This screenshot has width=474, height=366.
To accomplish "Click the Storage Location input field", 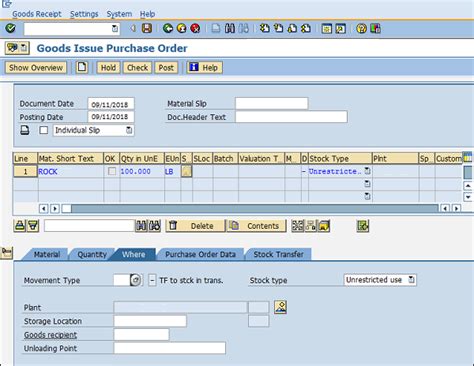I will (x=150, y=321).
